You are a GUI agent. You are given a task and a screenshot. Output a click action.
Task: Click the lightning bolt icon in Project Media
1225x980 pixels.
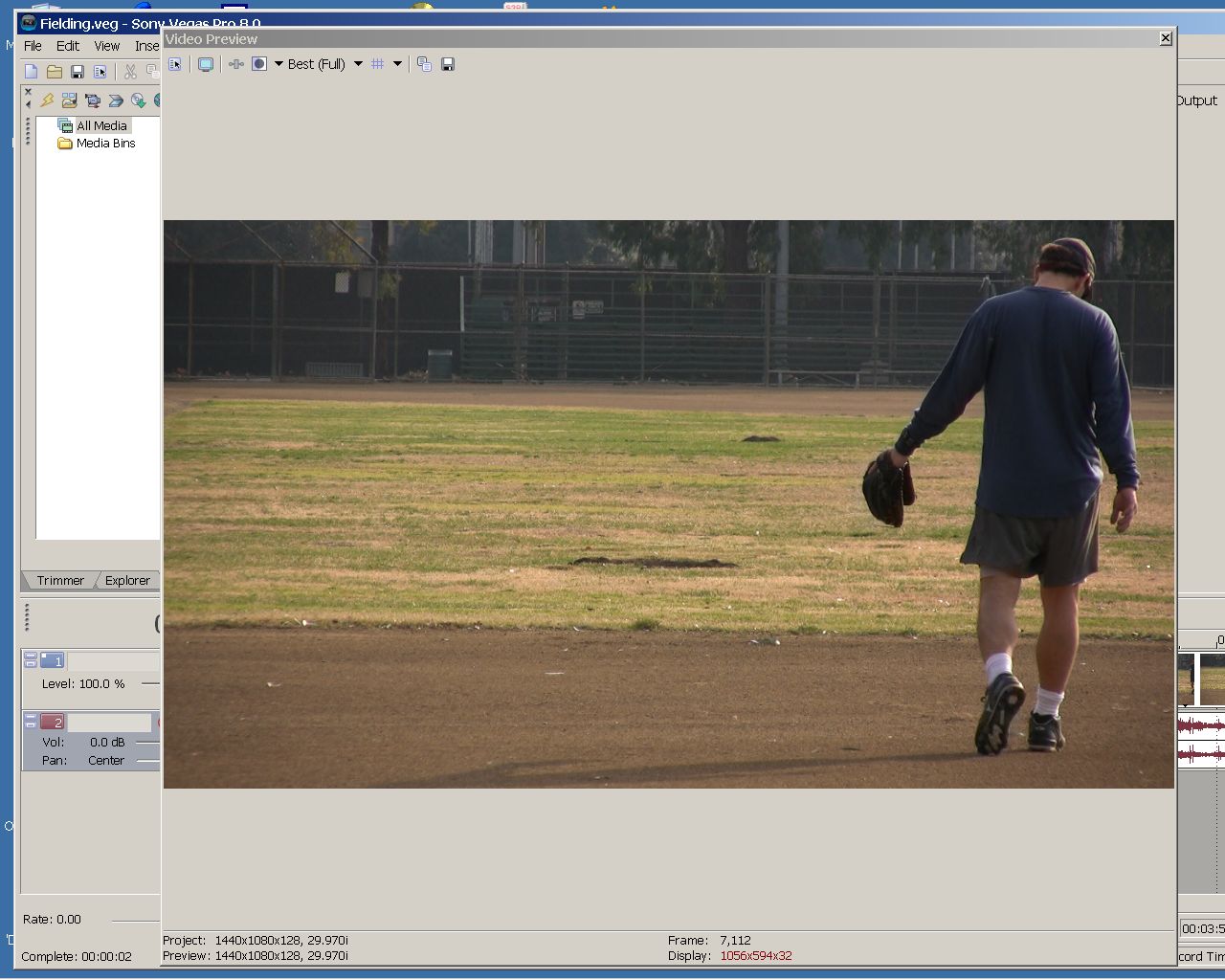(x=47, y=100)
